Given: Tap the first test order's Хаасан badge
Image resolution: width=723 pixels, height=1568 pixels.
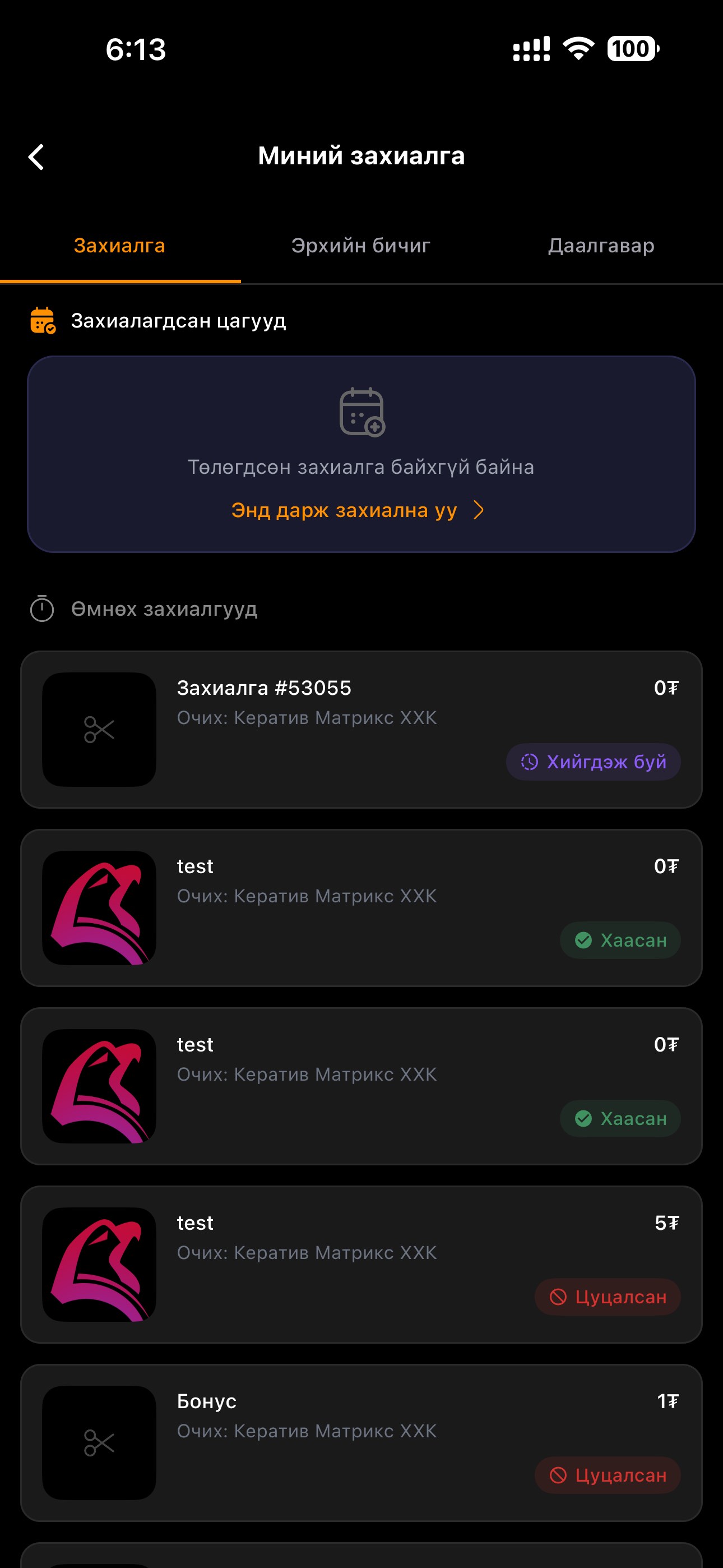Looking at the screenshot, I should point(620,940).
